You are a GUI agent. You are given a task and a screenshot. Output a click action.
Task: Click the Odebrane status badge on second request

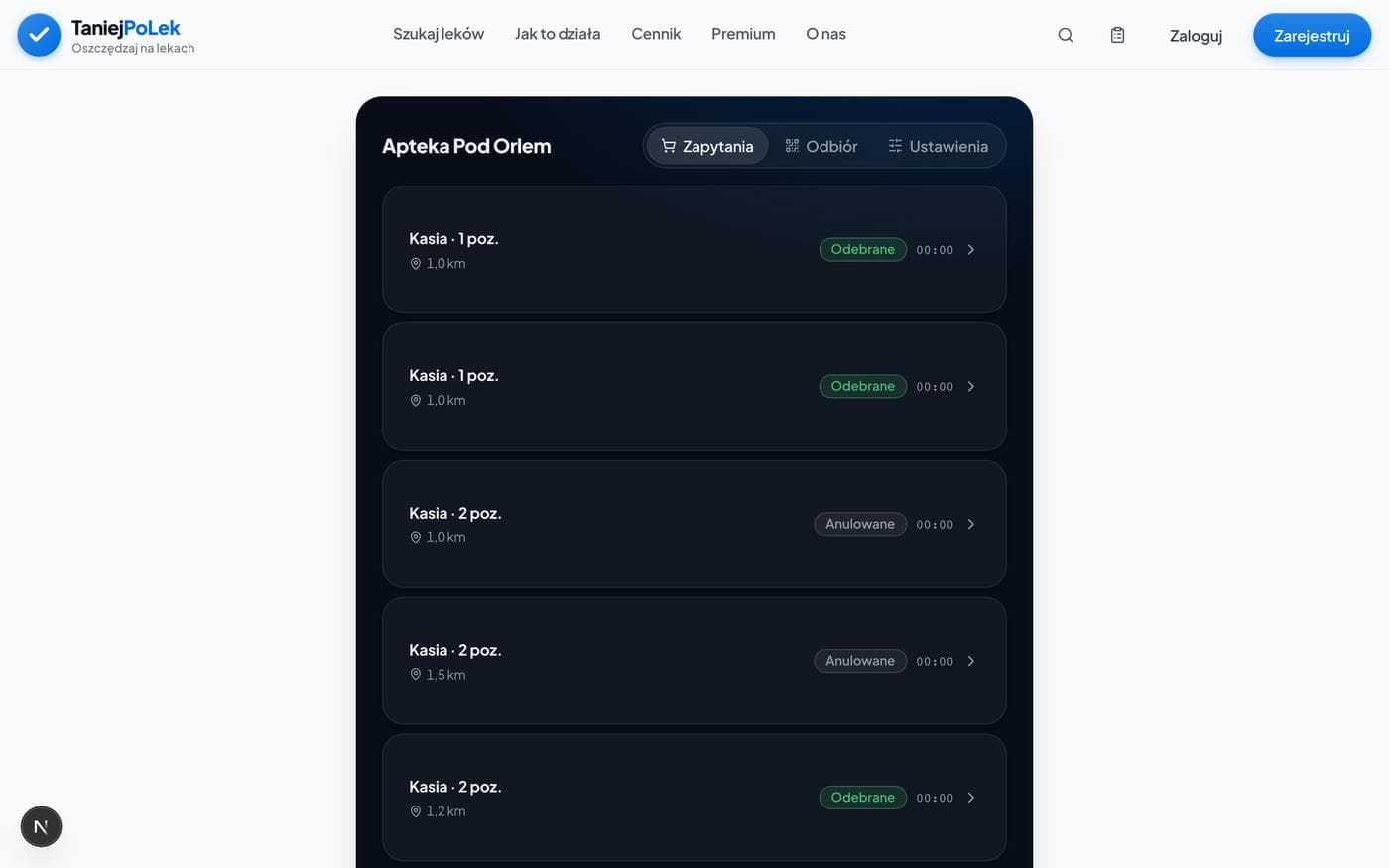point(862,386)
